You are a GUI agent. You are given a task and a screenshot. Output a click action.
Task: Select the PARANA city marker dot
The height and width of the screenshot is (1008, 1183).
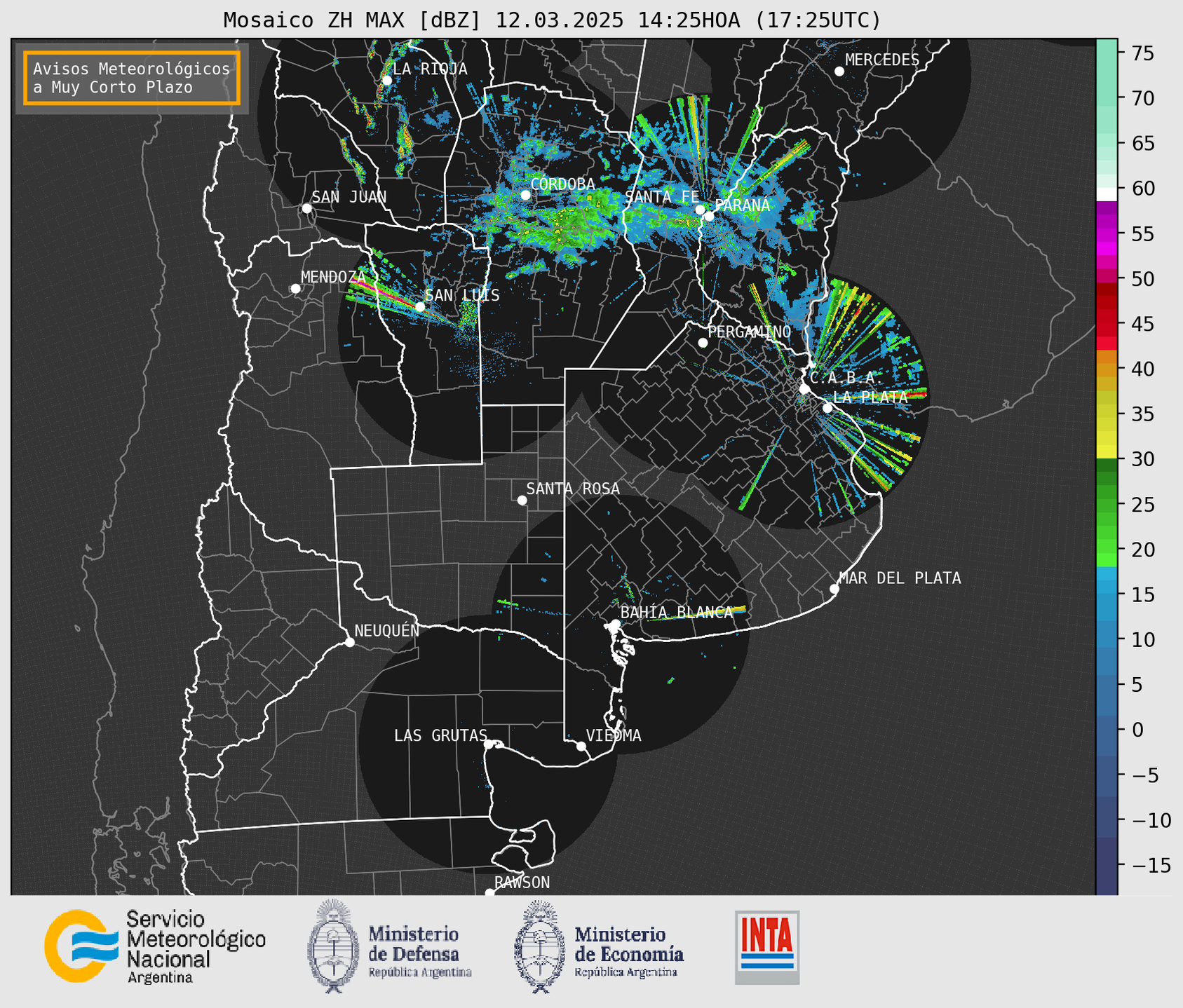(x=709, y=216)
